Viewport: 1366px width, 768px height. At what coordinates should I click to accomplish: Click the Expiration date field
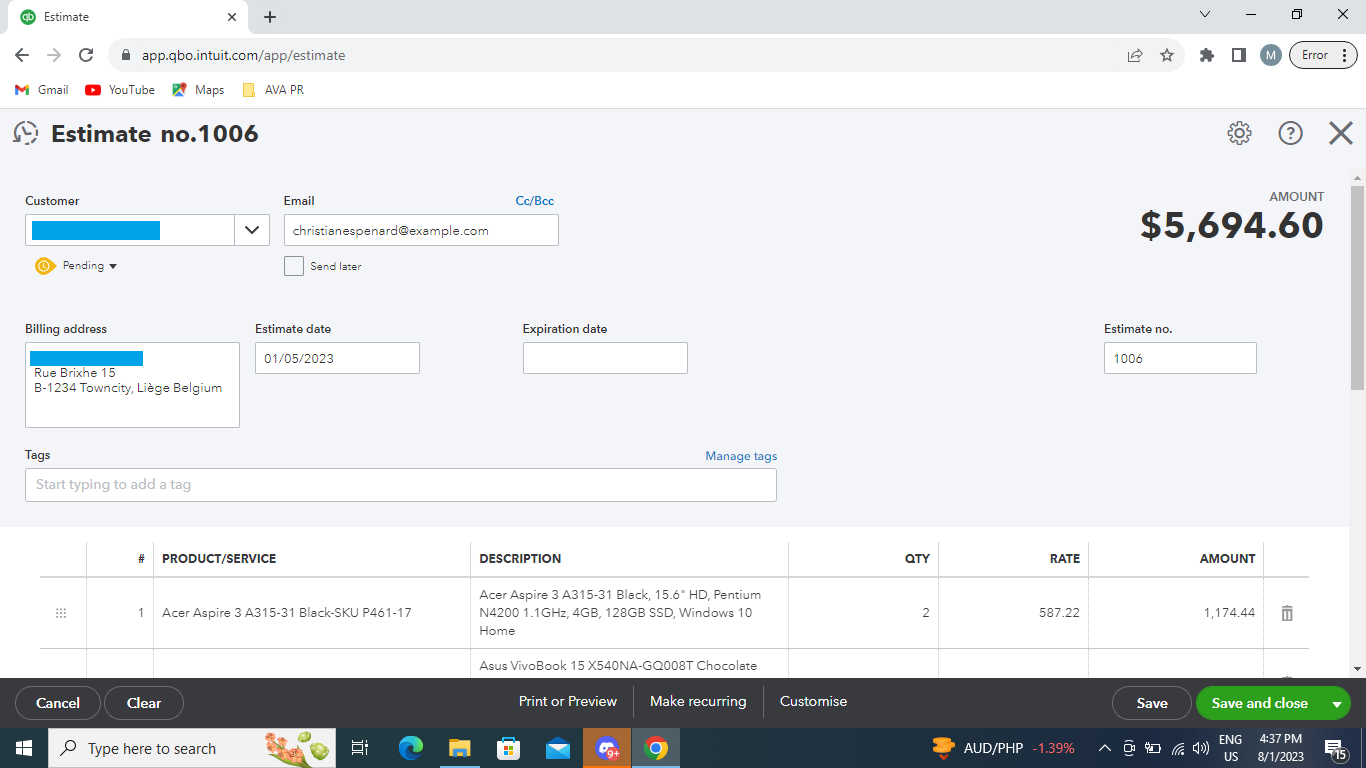(x=605, y=358)
